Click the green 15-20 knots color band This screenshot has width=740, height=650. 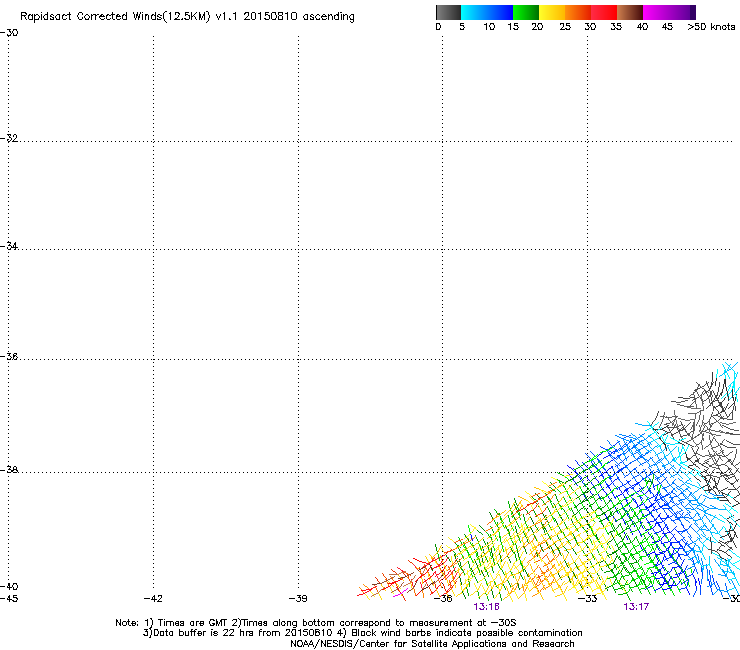[526, 12]
